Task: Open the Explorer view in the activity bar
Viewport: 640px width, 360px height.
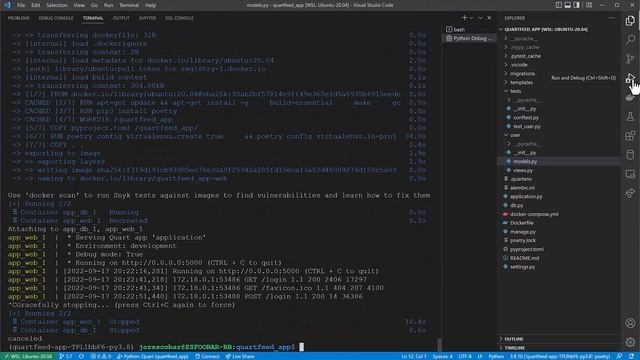Action: (630, 20)
